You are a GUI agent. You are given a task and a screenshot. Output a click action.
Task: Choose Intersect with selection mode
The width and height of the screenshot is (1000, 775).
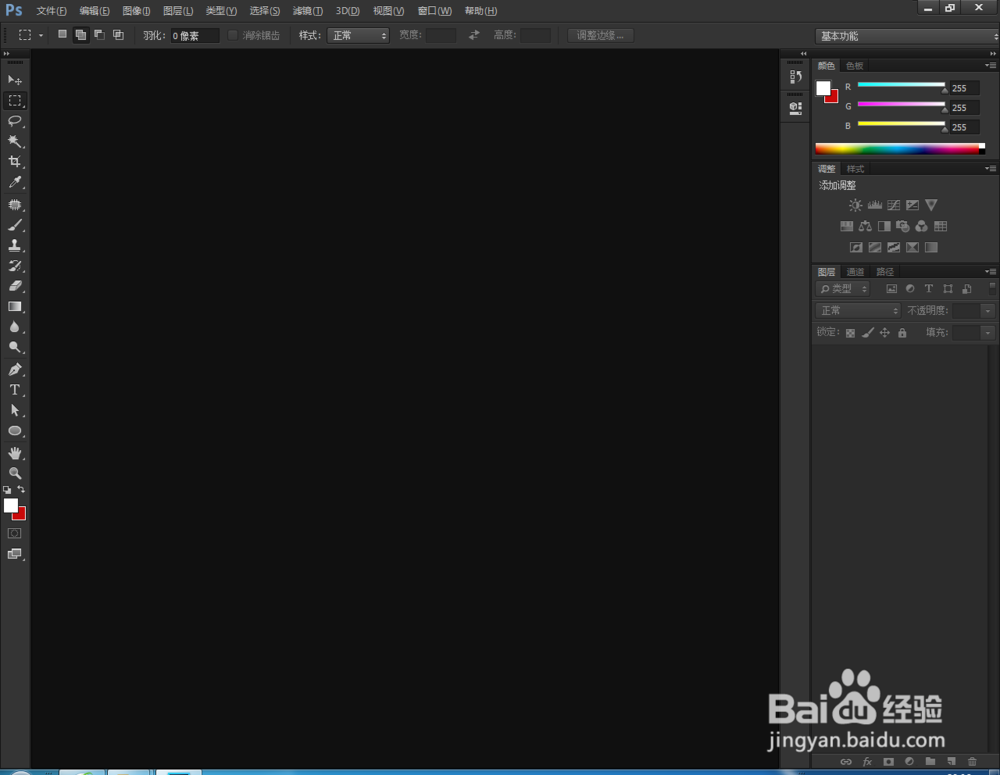[x=118, y=34]
